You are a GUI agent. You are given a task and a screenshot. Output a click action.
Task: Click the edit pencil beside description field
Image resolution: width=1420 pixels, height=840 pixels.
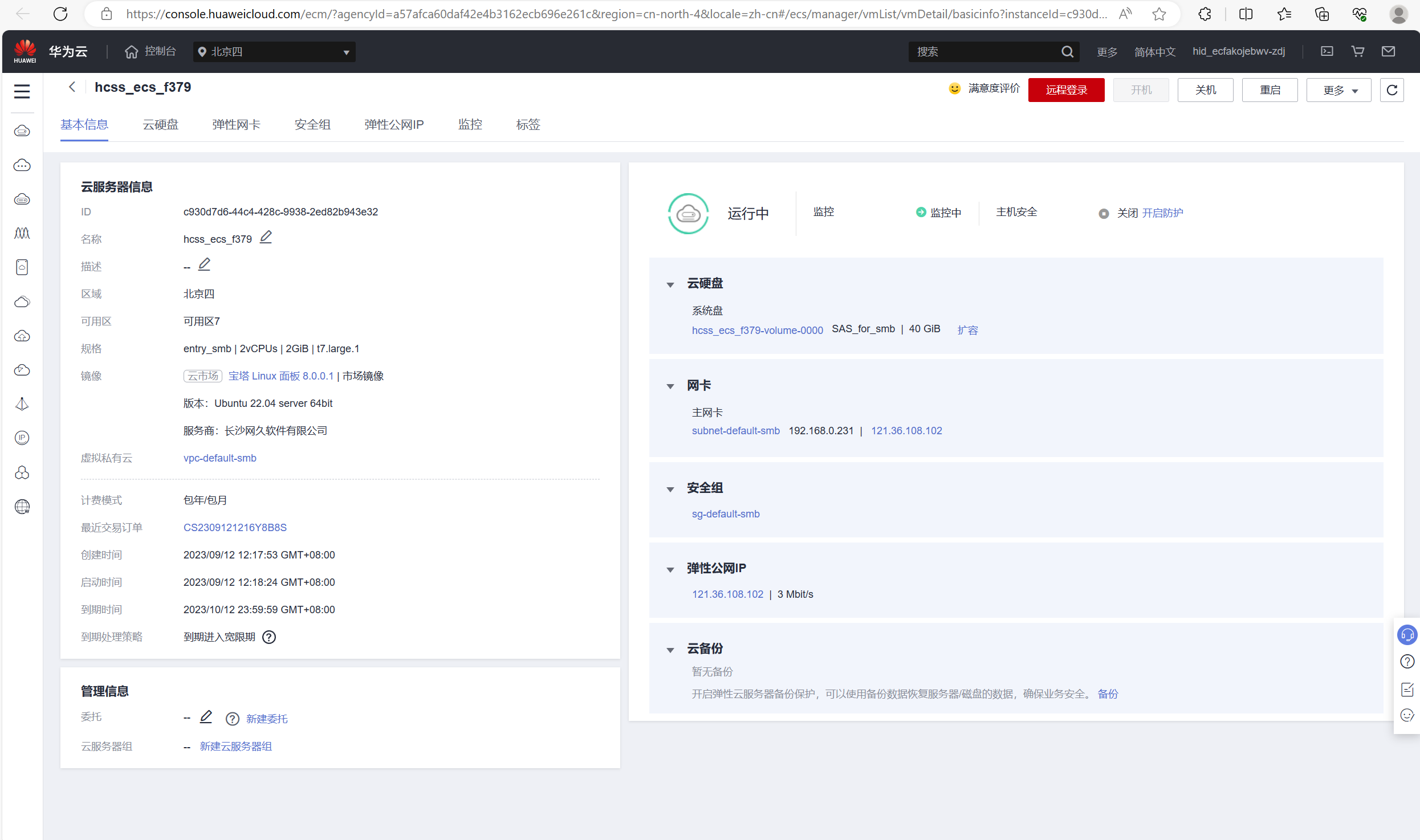(x=204, y=264)
